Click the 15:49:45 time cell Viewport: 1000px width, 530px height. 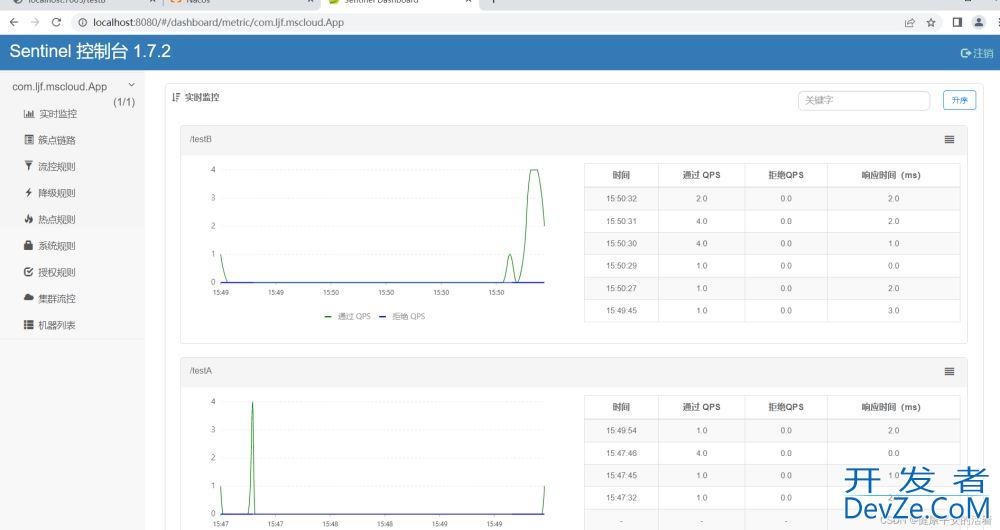coord(621,311)
